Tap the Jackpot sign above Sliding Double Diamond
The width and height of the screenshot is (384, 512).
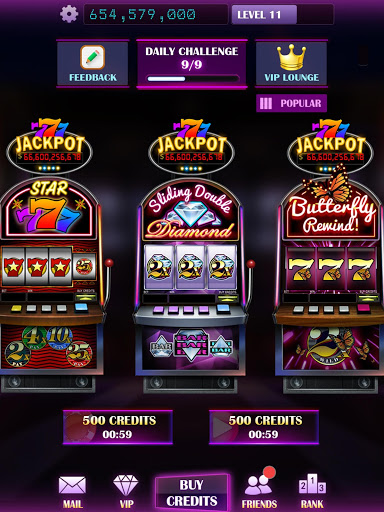pyautogui.click(x=192, y=147)
